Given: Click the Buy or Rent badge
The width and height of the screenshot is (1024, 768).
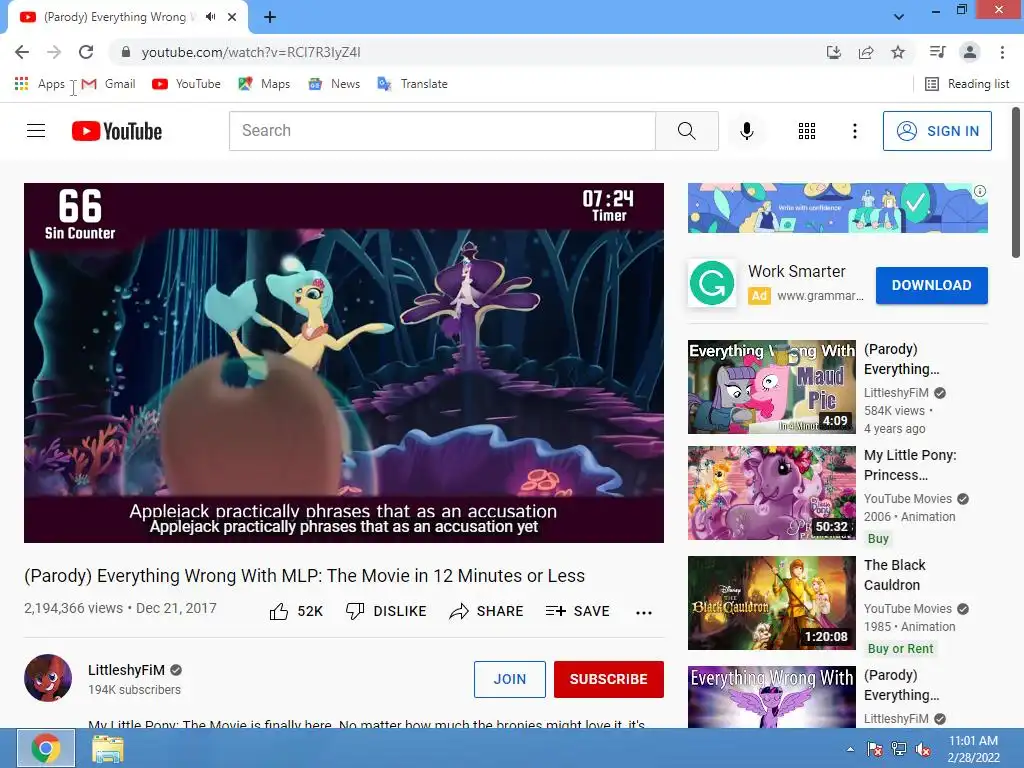Looking at the screenshot, I should click(x=901, y=648).
